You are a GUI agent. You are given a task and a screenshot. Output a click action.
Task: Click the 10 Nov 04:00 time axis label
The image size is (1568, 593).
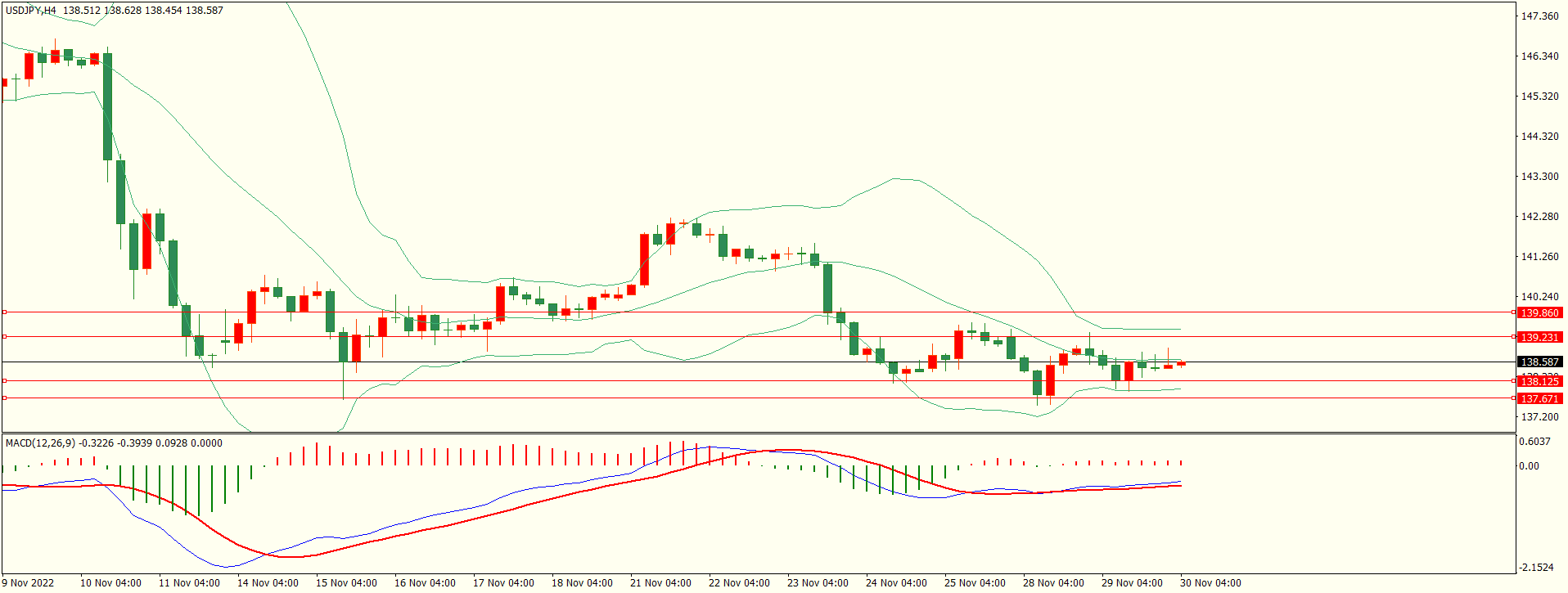click(110, 583)
